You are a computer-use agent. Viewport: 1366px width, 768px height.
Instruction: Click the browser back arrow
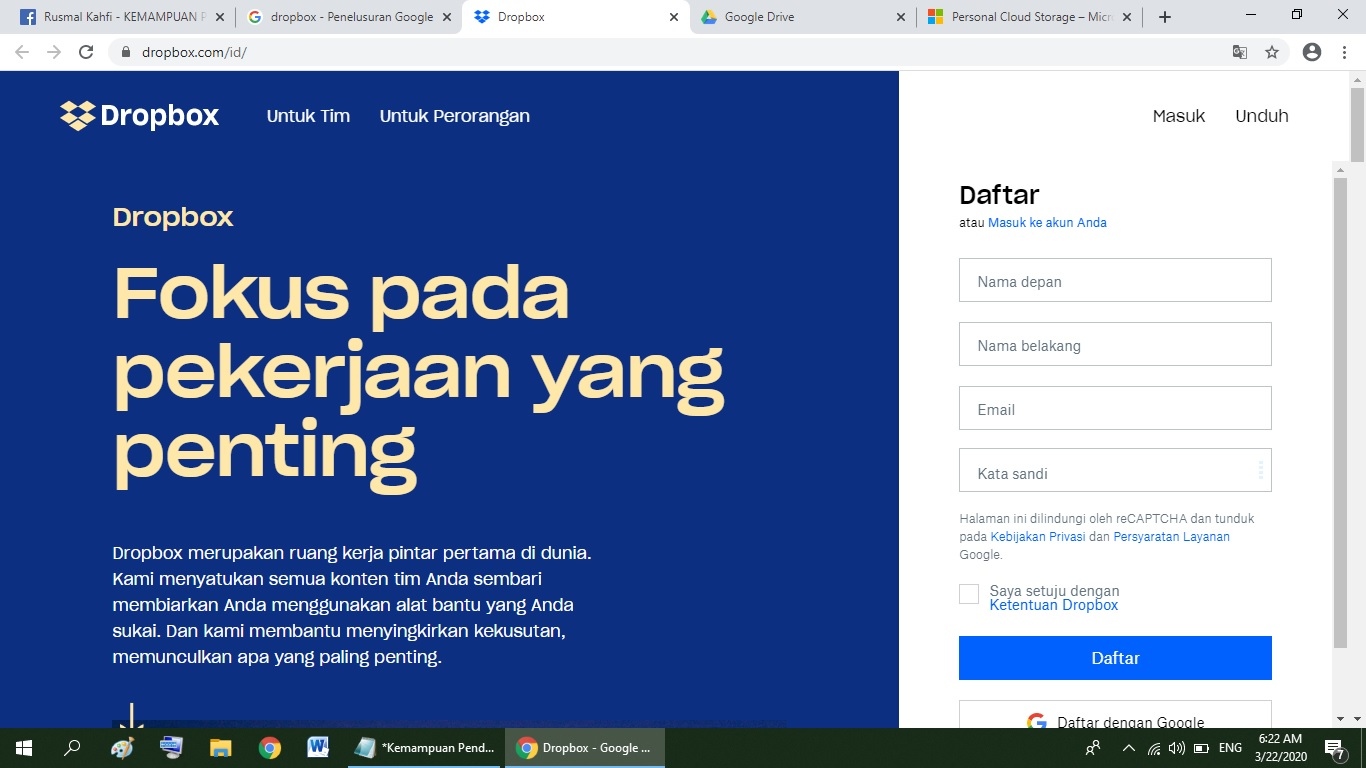point(22,52)
